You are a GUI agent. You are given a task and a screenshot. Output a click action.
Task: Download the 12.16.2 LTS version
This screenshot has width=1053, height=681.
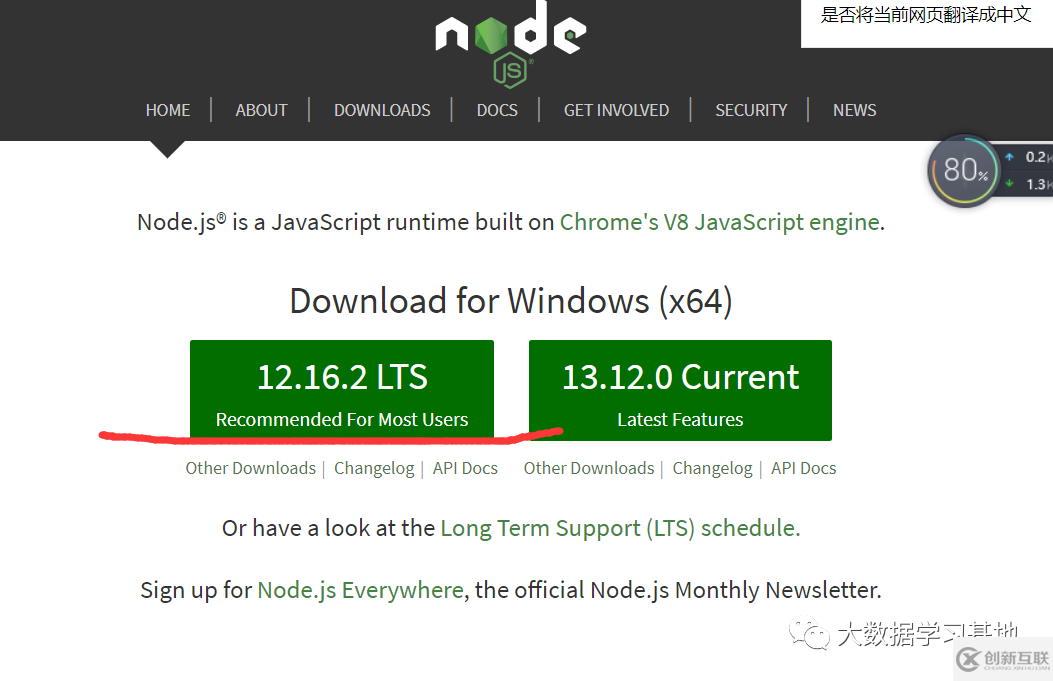[x=342, y=390]
